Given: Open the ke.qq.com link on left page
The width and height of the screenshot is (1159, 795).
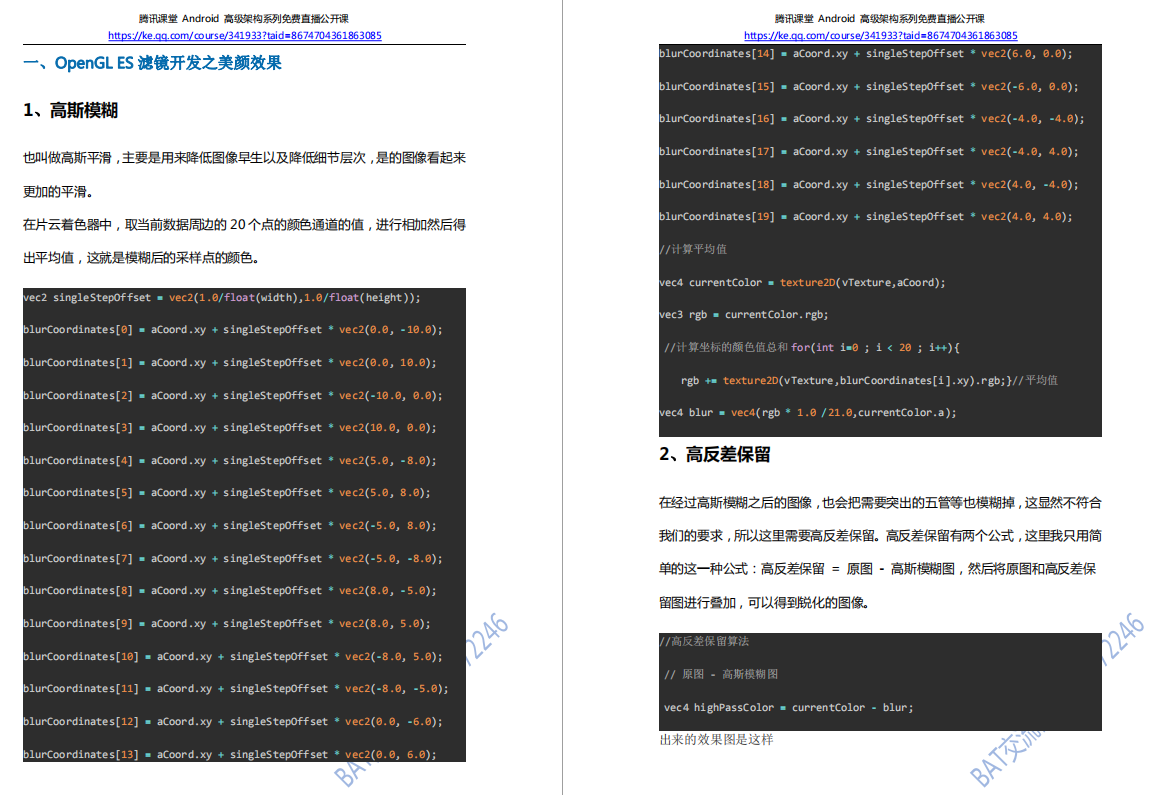Looking at the screenshot, I should (x=245, y=35).
